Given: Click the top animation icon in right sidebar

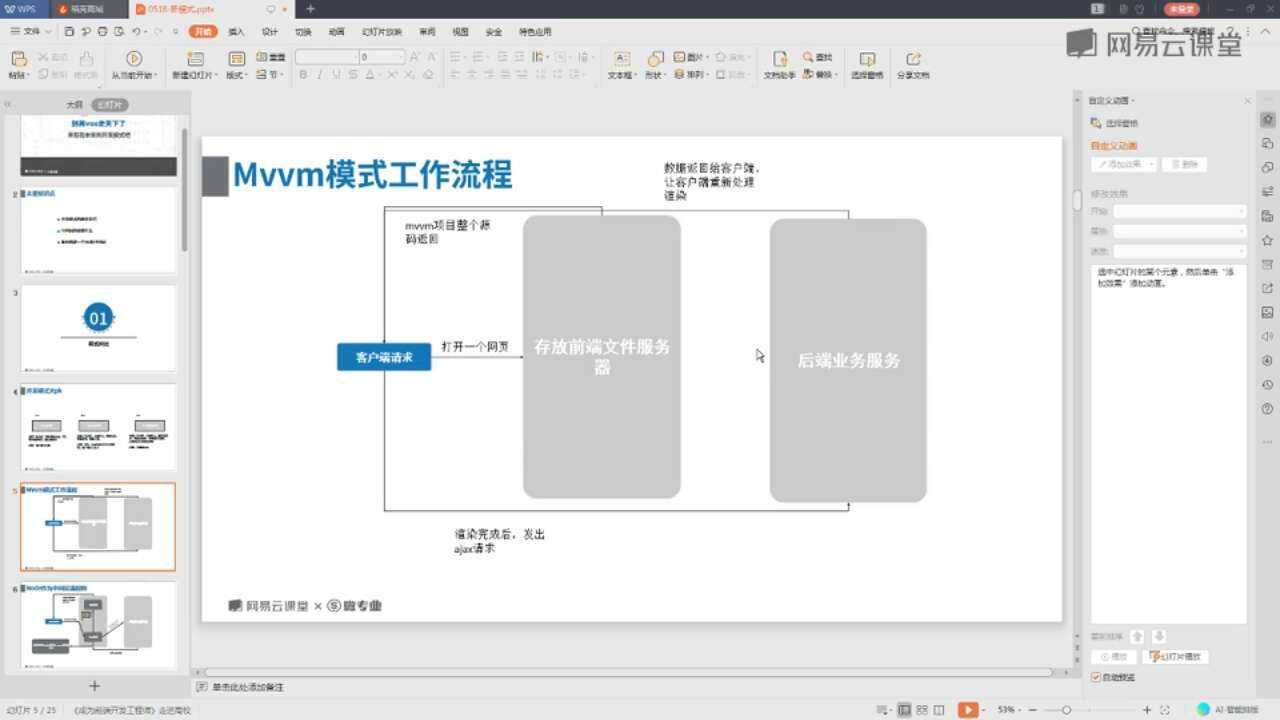Looking at the screenshot, I should [1268, 119].
